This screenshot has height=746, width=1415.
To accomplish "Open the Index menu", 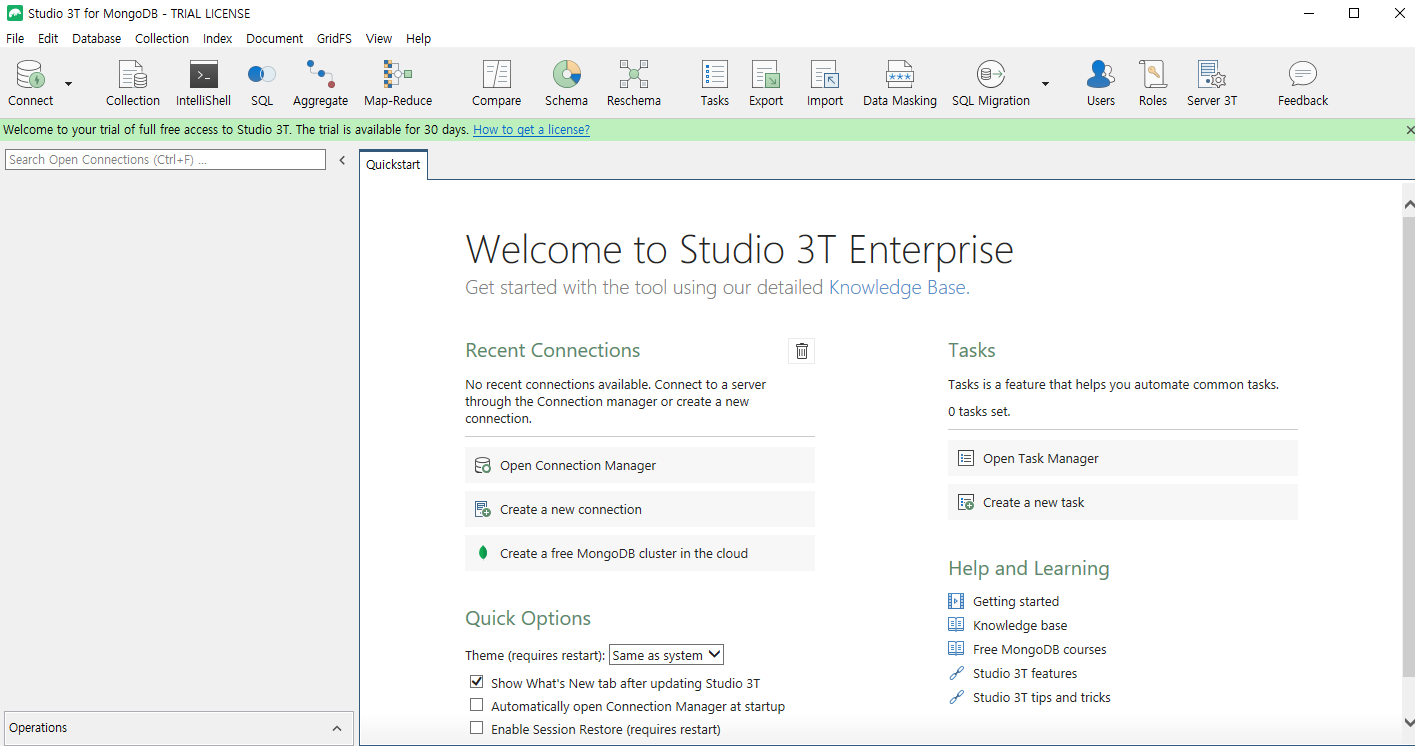I will click(x=217, y=38).
